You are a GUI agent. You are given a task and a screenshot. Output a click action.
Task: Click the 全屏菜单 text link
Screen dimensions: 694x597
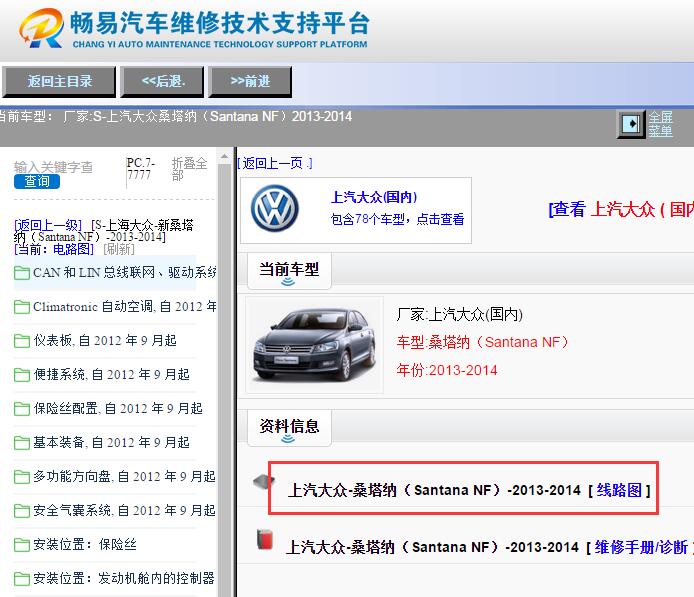(x=660, y=124)
